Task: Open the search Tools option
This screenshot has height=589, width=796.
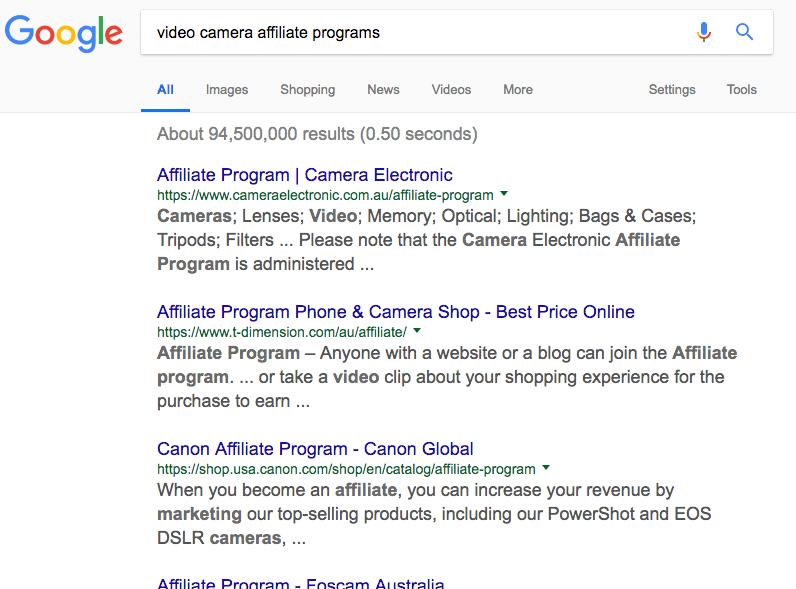Action: (x=741, y=90)
